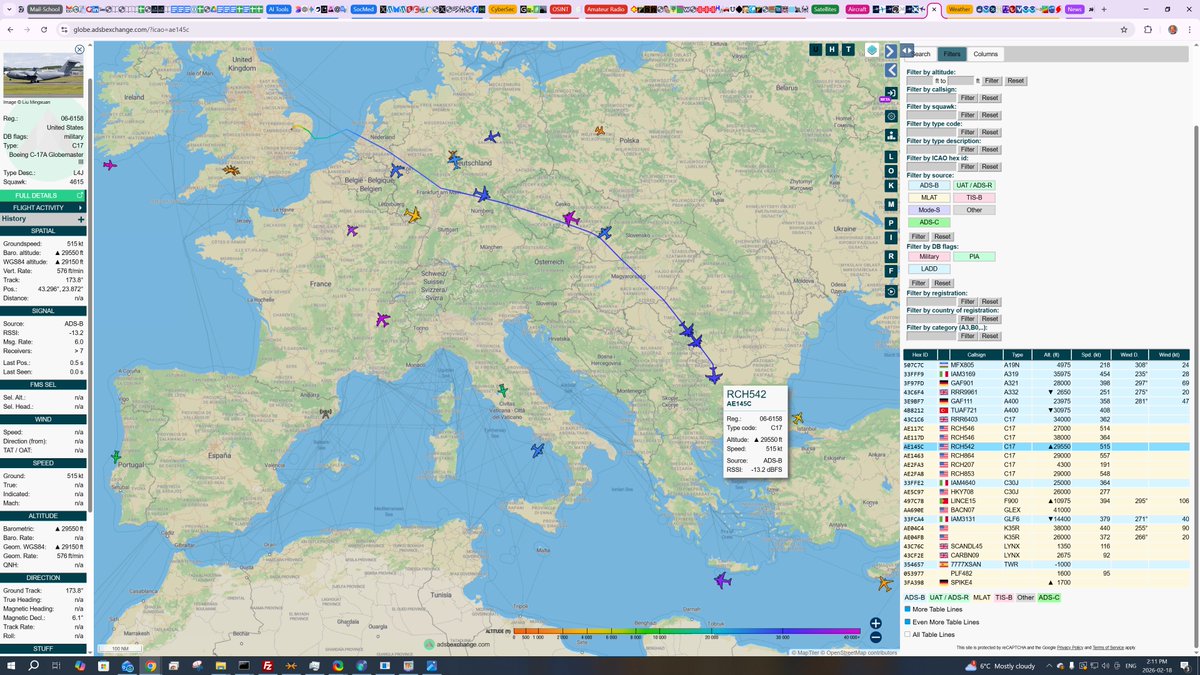This screenshot has width=1200, height=675.
Task: Toggle the U map button
Action: tap(817, 49)
